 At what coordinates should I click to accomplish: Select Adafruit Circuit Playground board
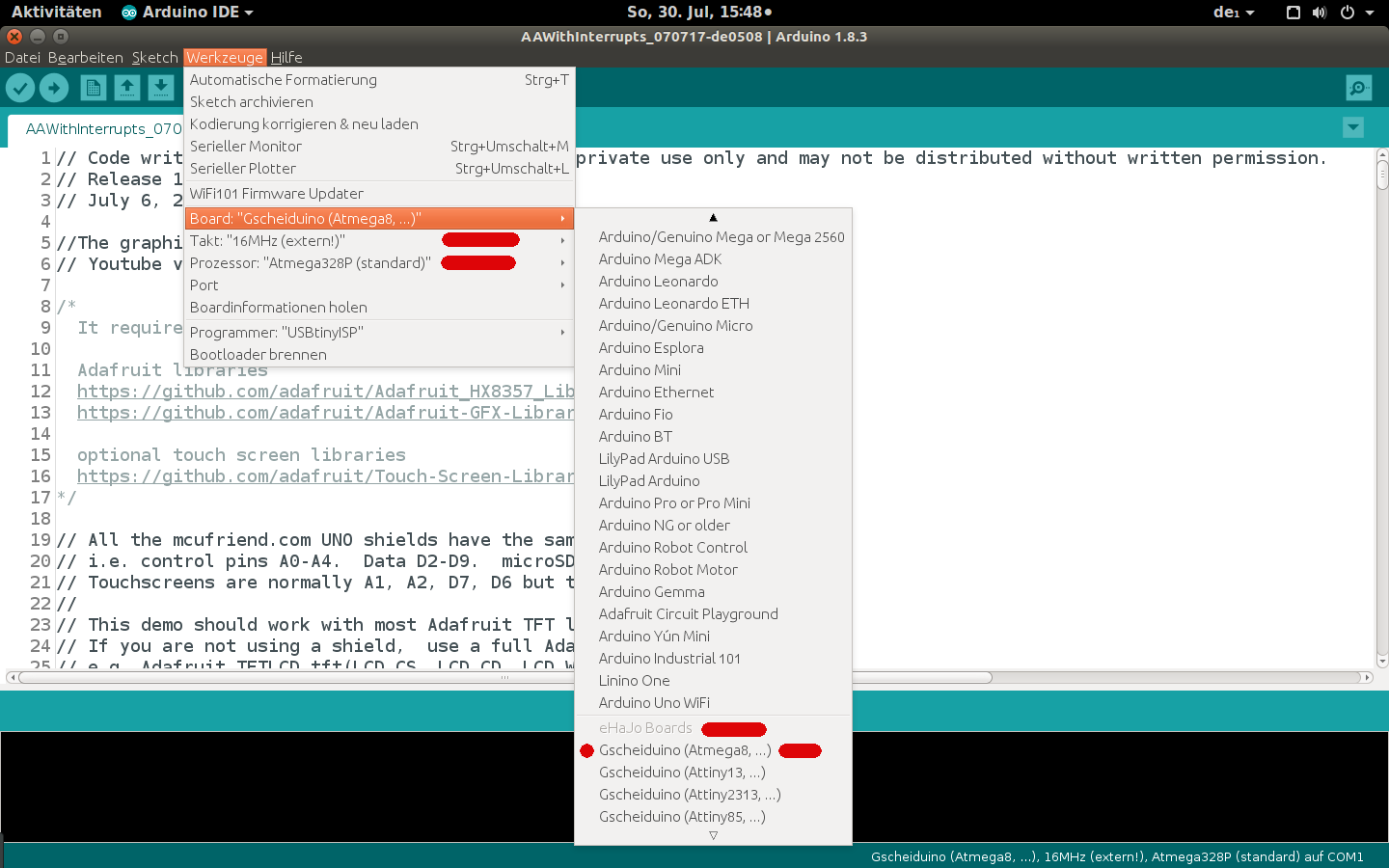point(713,614)
